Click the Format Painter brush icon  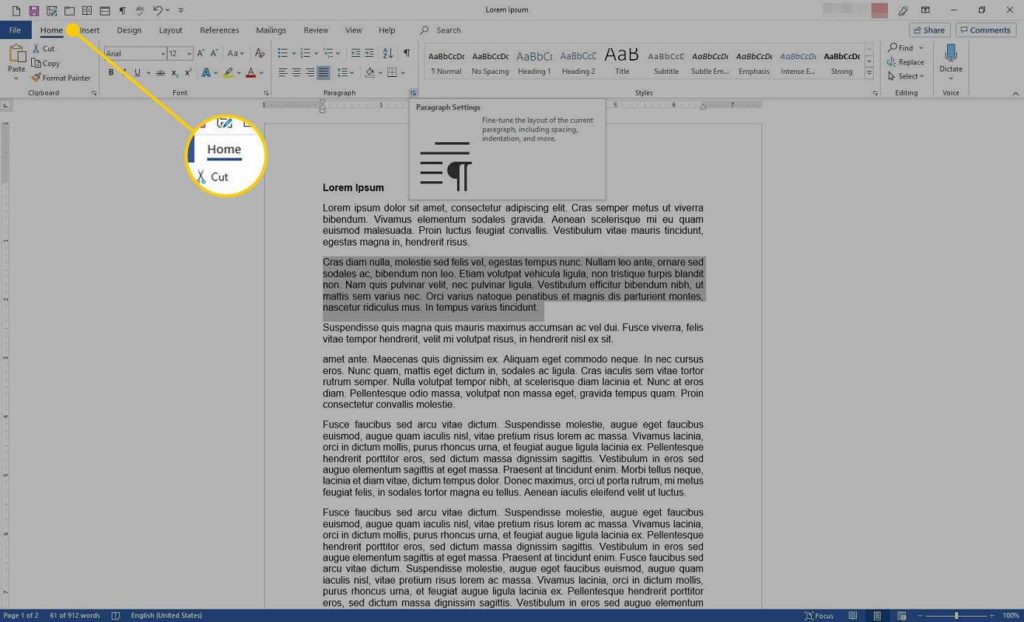click(36, 78)
